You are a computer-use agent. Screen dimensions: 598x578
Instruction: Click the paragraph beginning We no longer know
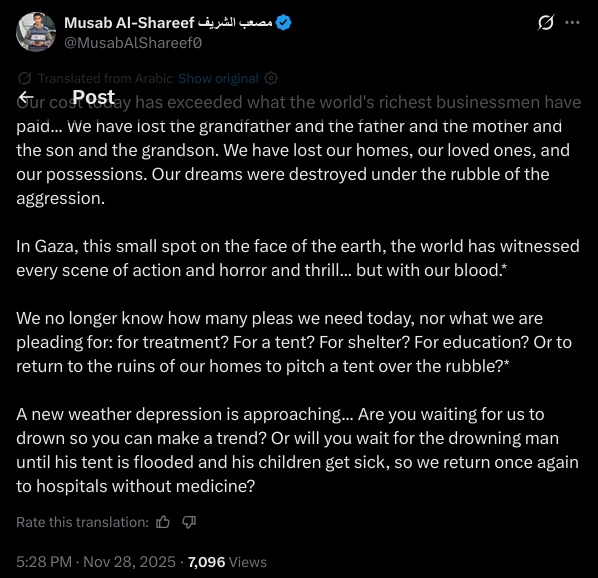294,342
